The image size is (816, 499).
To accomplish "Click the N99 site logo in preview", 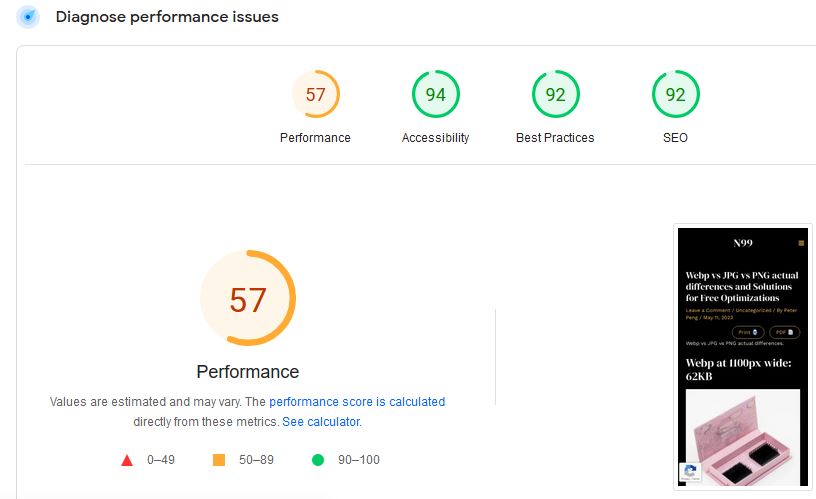I will (x=743, y=243).
